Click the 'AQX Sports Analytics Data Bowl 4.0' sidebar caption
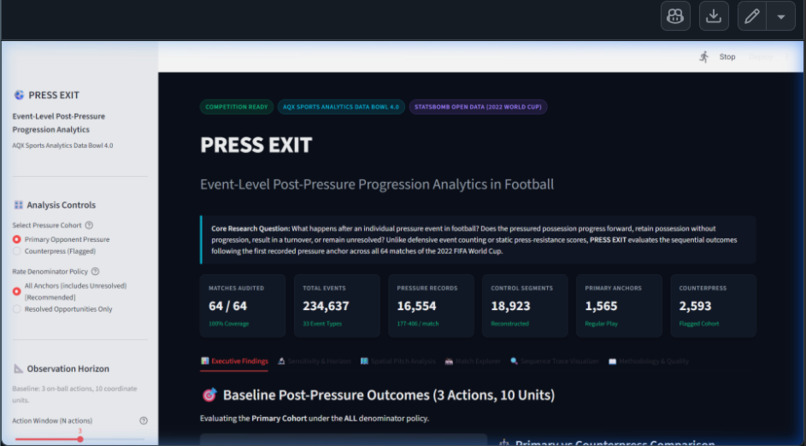The image size is (806, 446). (63, 145)
